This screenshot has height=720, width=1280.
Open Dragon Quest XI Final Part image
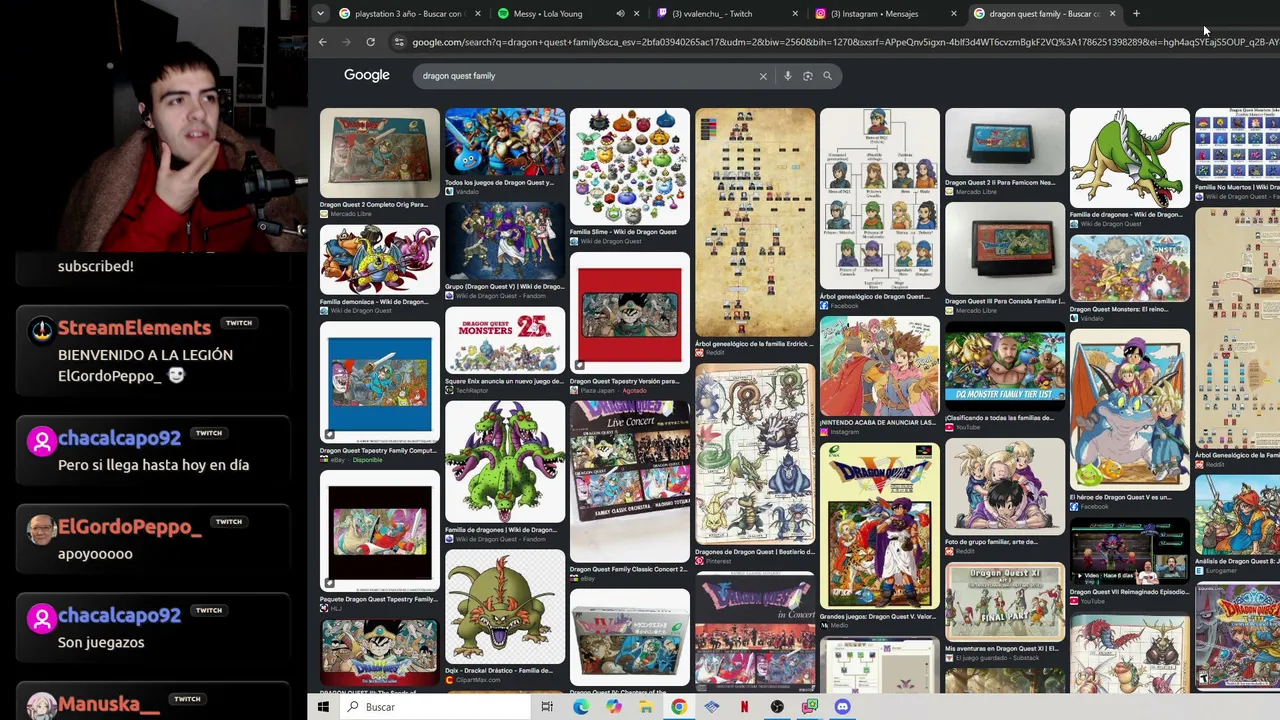tap(1005, 602)
